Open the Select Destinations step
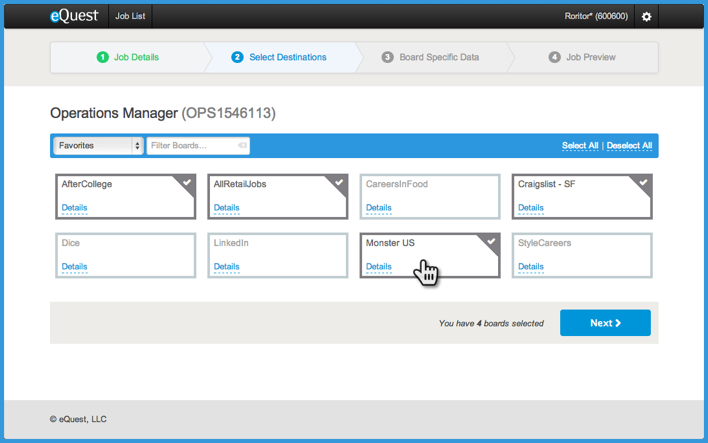The image size is (708, 443). coord(279,57)
